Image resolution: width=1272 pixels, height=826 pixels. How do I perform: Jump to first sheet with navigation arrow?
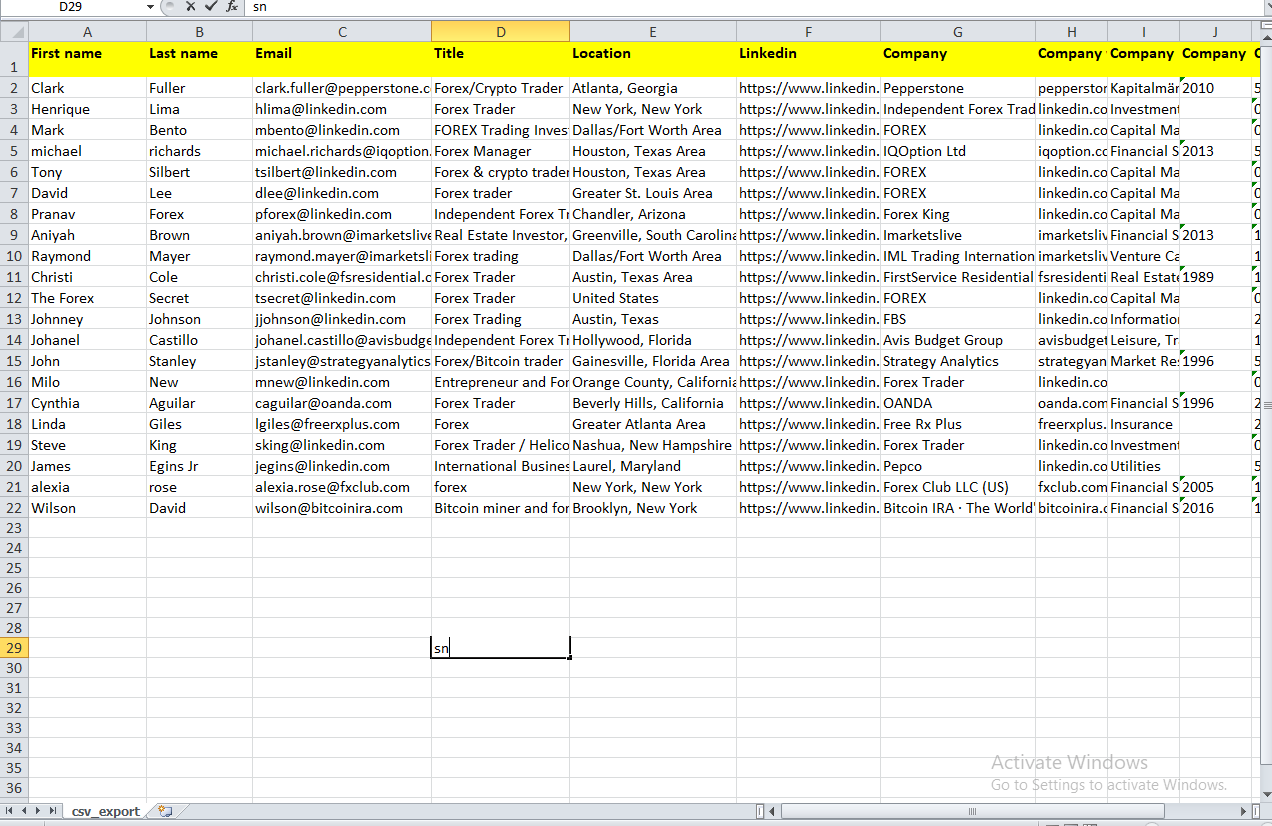click(9, 811)
